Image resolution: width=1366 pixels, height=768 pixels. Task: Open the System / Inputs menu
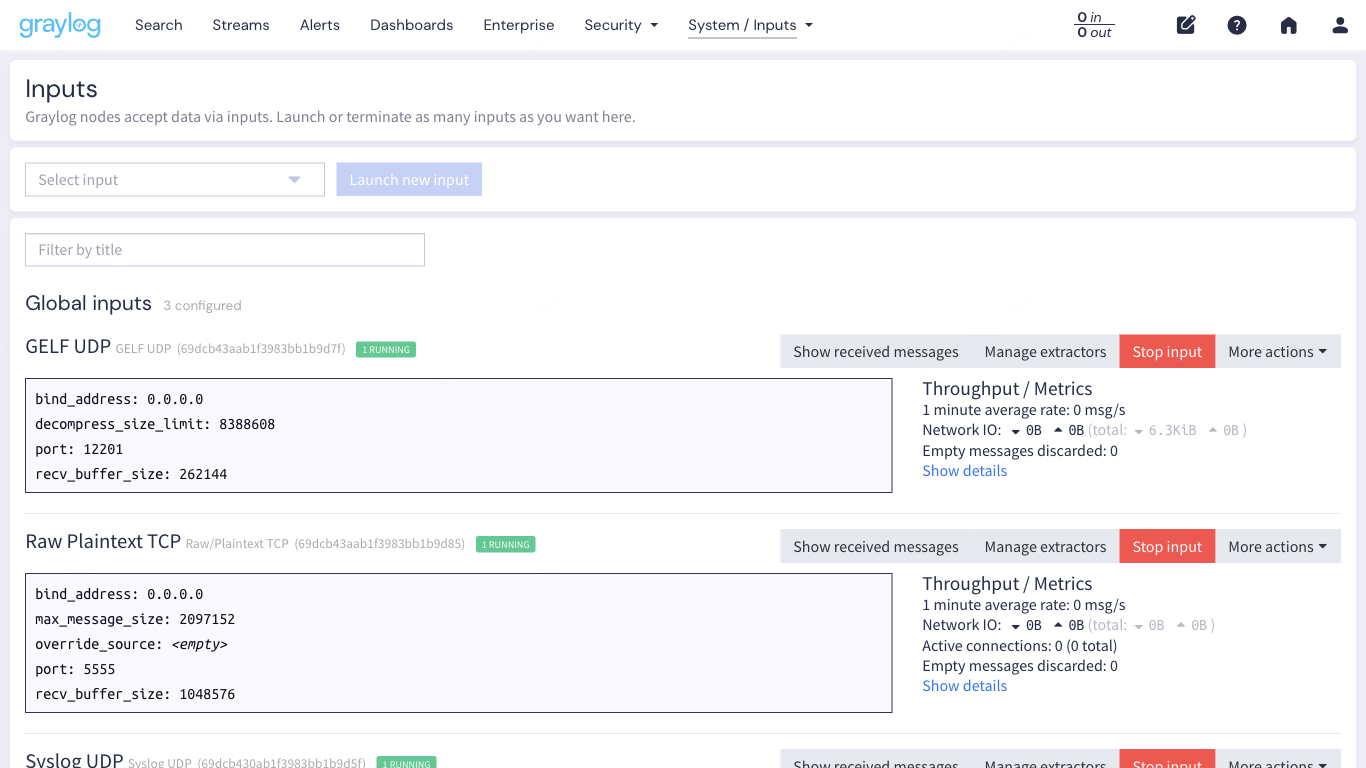pos(750,25)
